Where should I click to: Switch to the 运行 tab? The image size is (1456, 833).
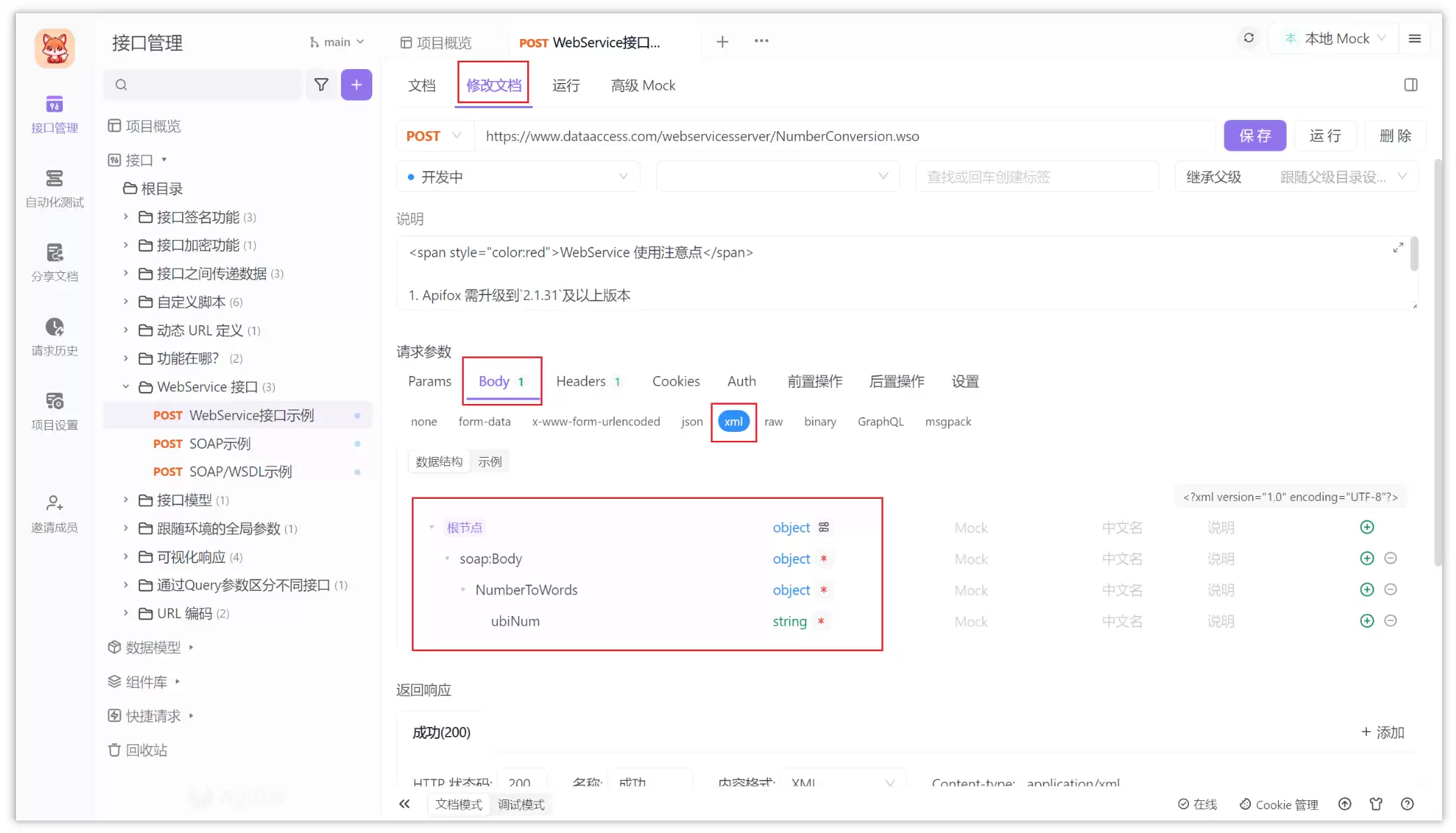[x=566, y=86]
